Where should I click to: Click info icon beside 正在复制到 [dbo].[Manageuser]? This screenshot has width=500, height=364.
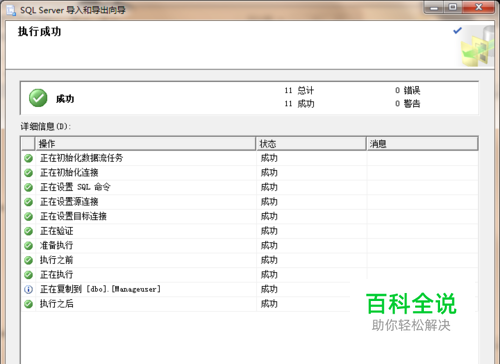coord(29,289)
